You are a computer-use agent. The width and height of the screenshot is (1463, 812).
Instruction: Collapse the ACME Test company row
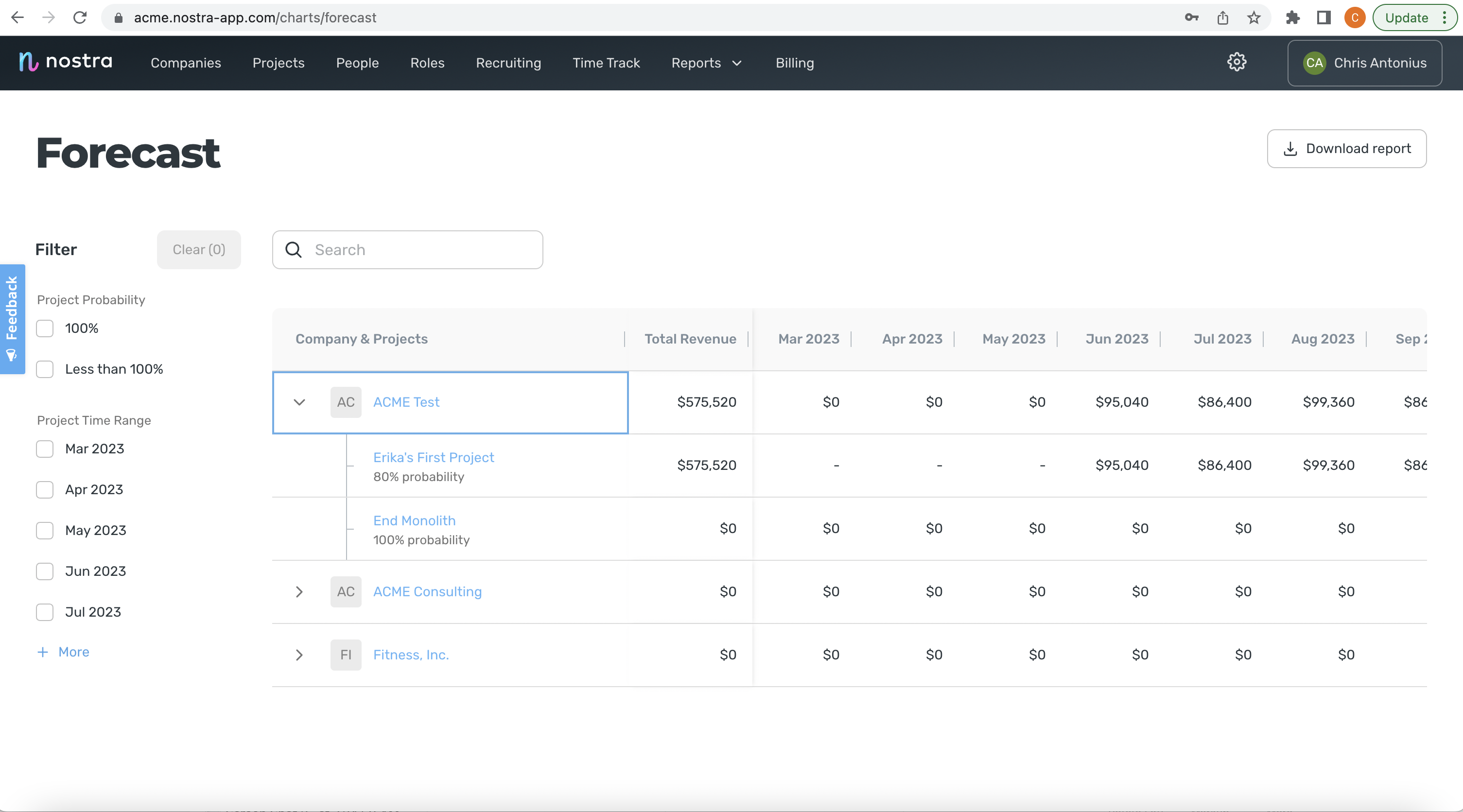299,402
